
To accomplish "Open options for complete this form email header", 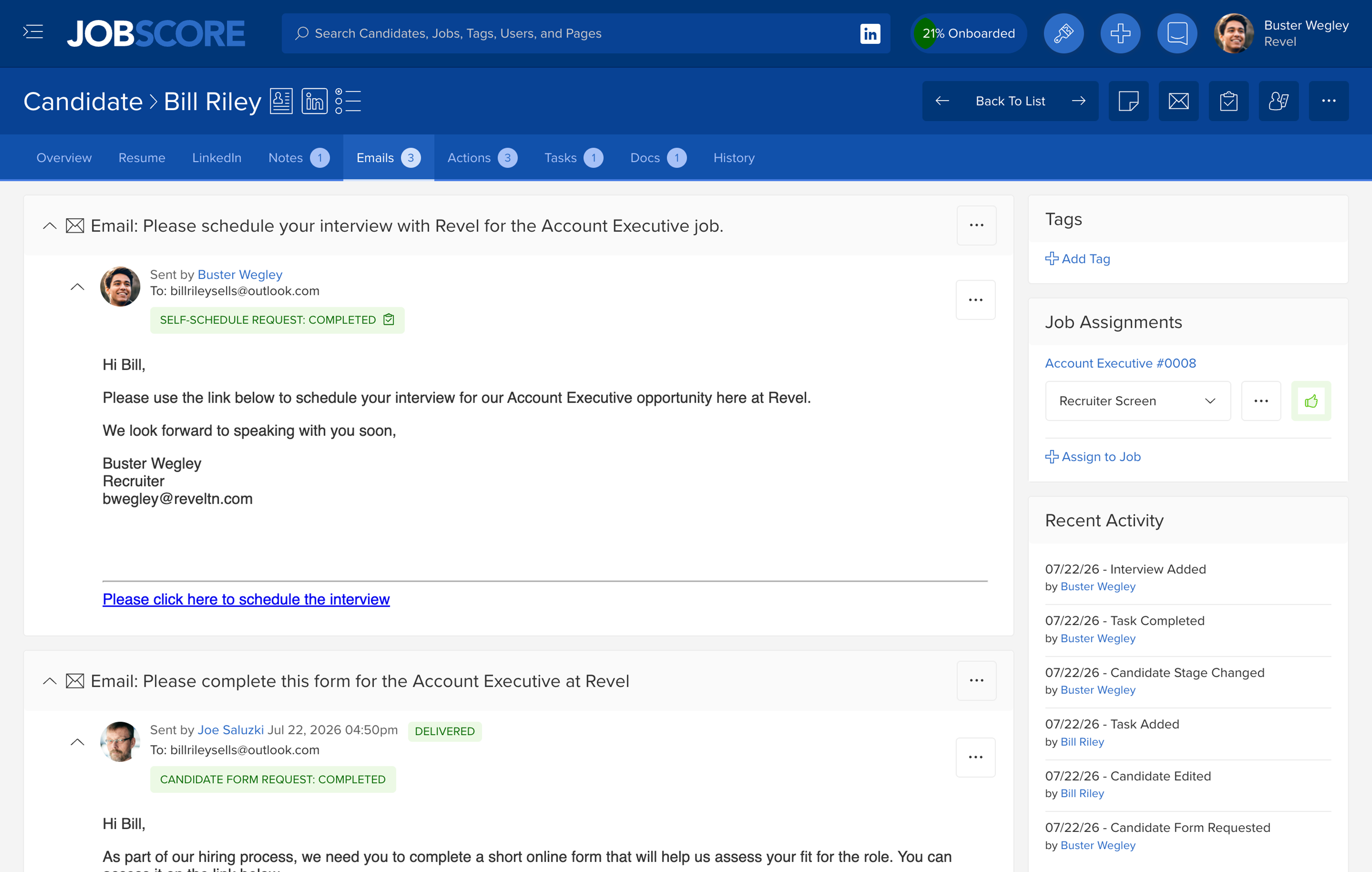I will pos(977,680).
